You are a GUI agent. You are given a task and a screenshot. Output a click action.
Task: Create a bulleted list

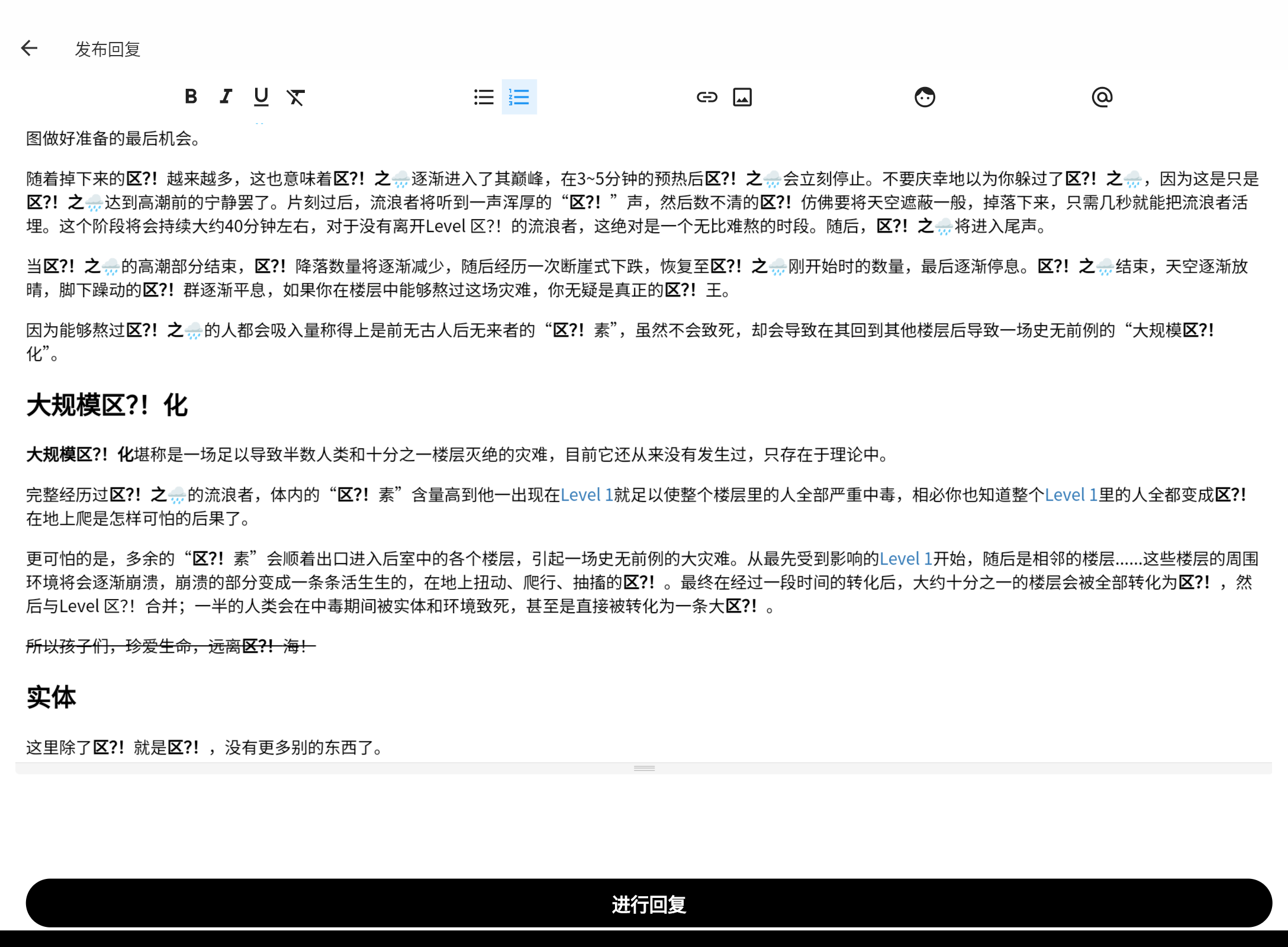tap(484, 96)
